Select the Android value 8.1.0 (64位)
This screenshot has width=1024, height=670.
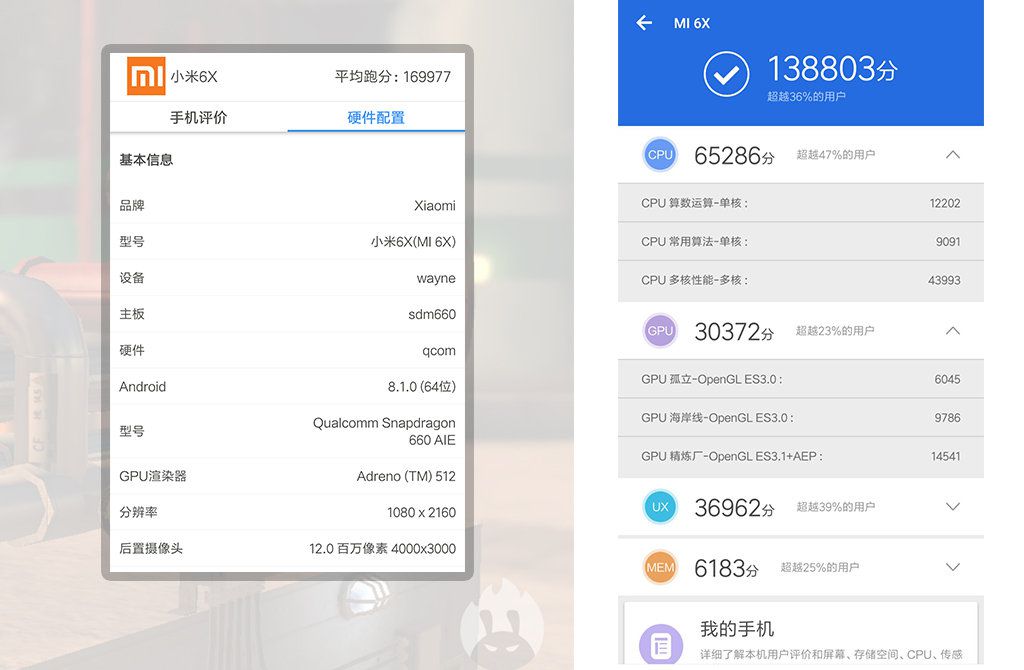[422, 387]
